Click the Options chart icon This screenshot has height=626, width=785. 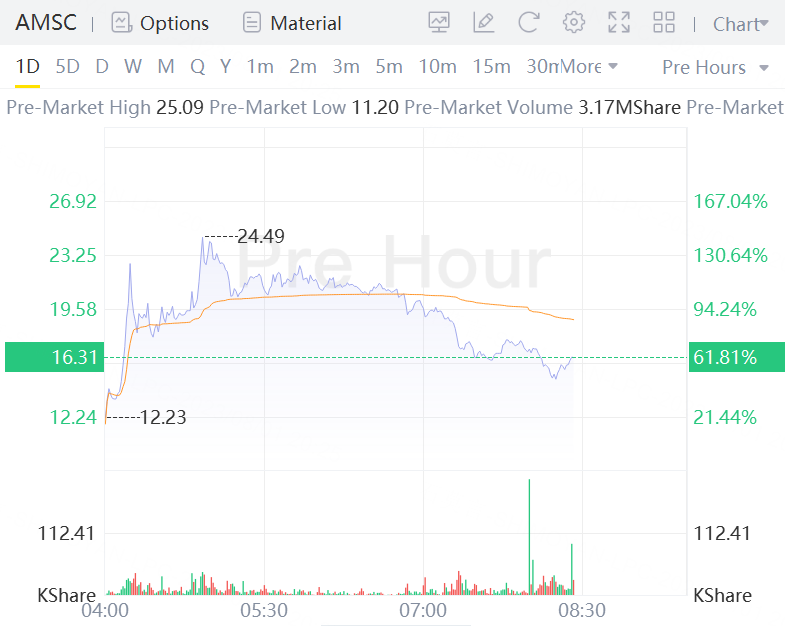[122, 23]
